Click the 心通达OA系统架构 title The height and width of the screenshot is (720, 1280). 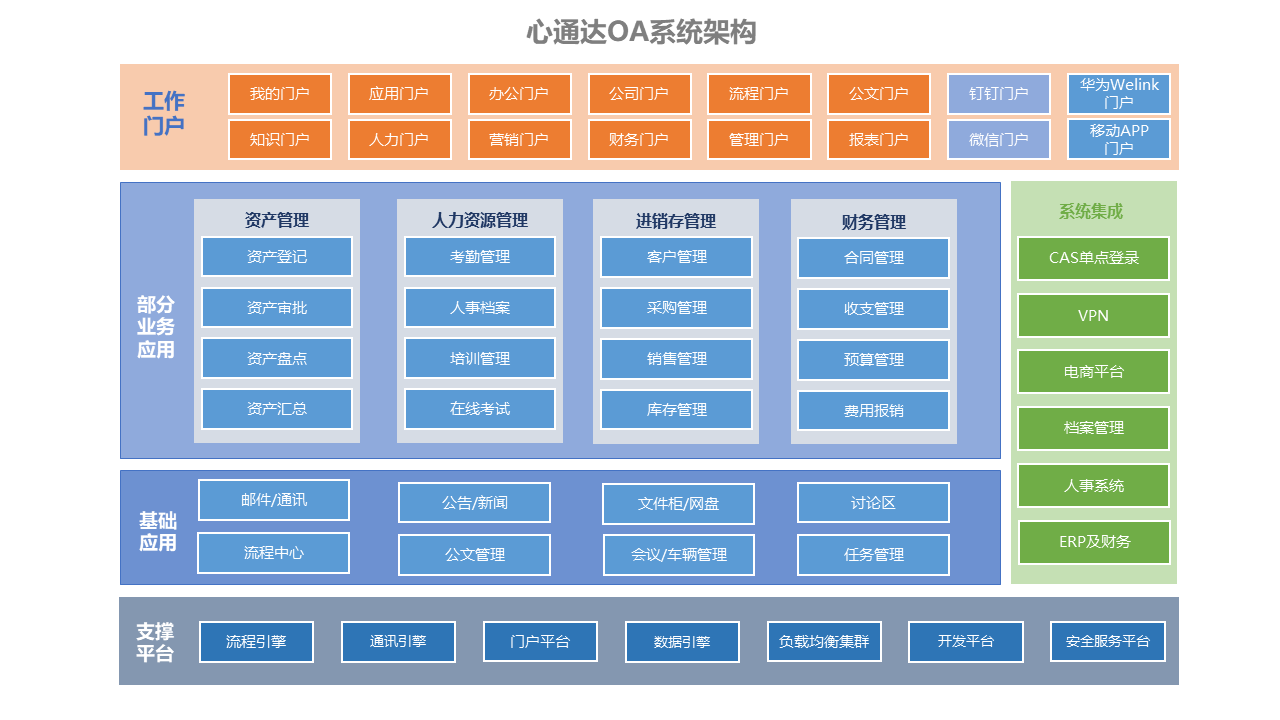click(x=641, y=32)
